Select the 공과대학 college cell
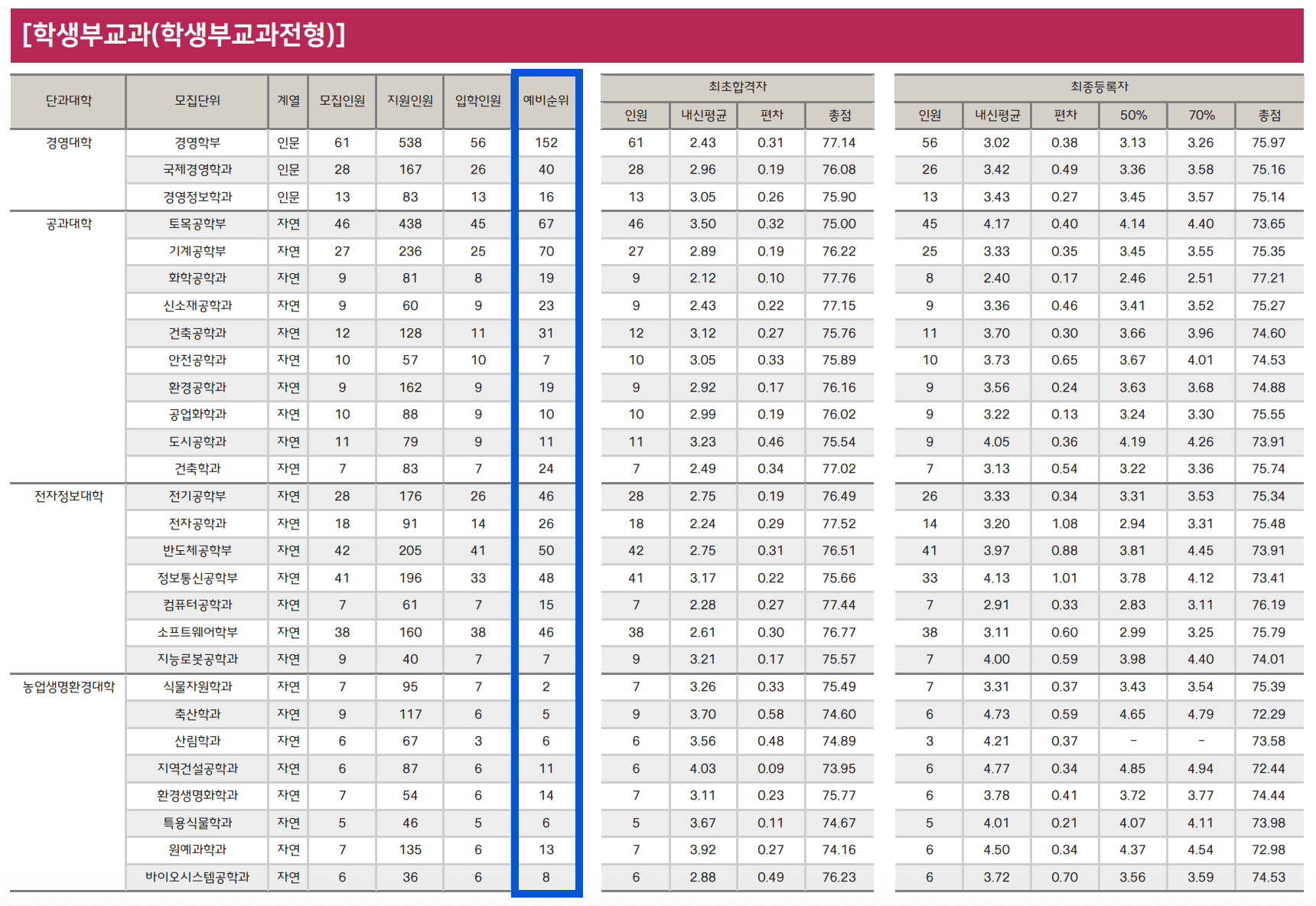The height and width of the screenshot is (906, 1316). click(x=68, y=224)
